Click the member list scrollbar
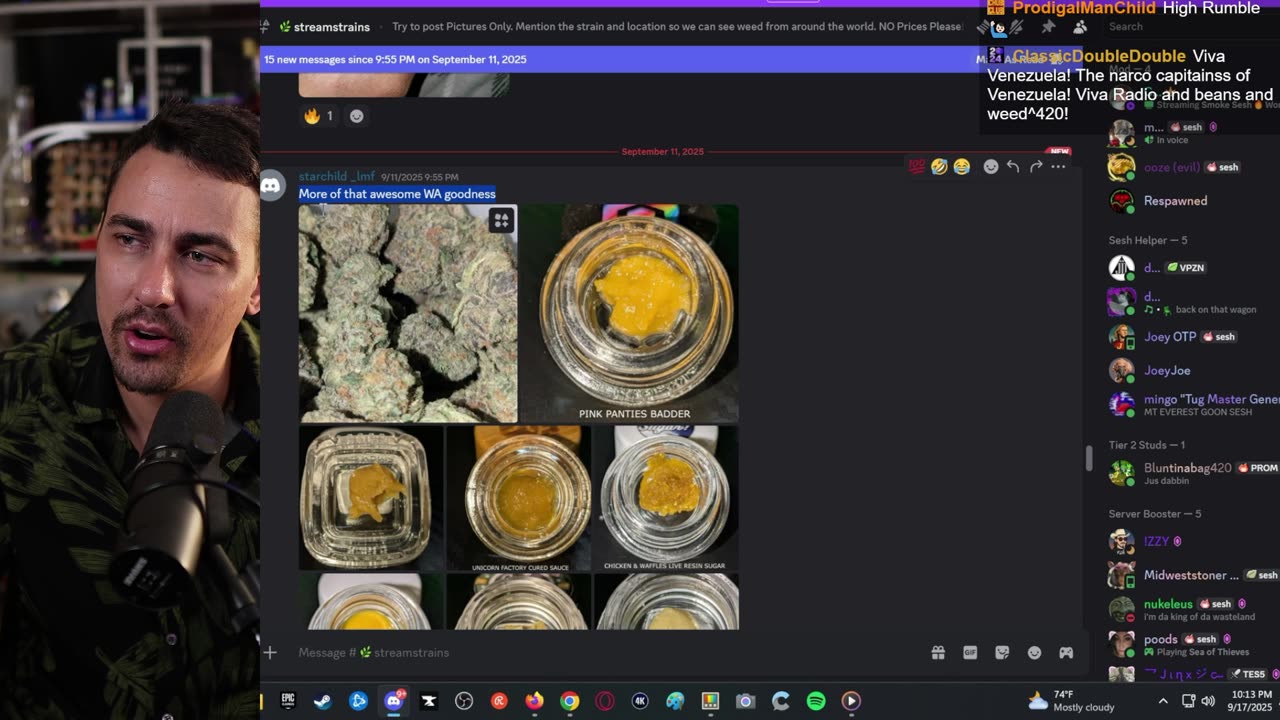The image size is (1280, 720). tap(1089, 459)
